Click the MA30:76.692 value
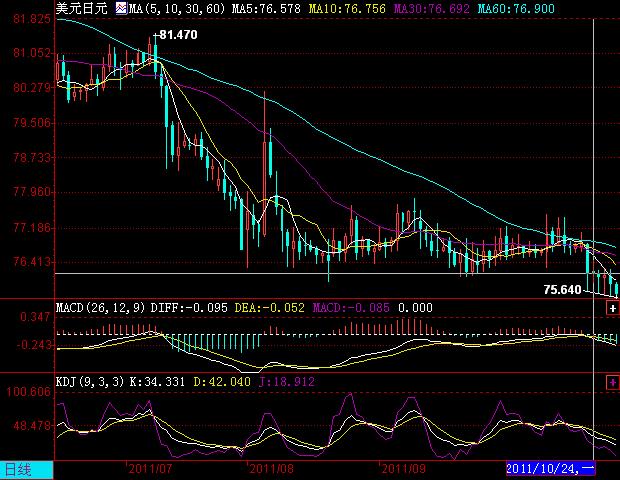 432,9
